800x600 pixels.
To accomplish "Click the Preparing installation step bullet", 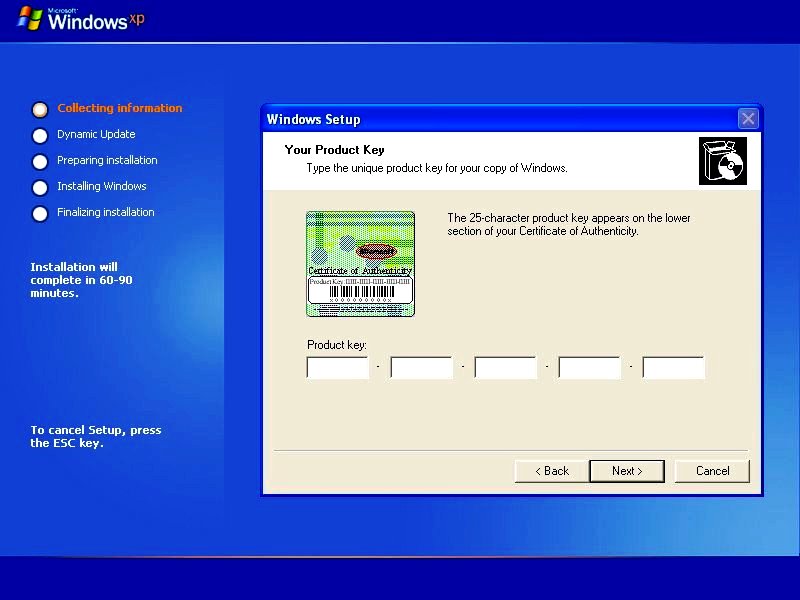I will (x=40, y=161).
